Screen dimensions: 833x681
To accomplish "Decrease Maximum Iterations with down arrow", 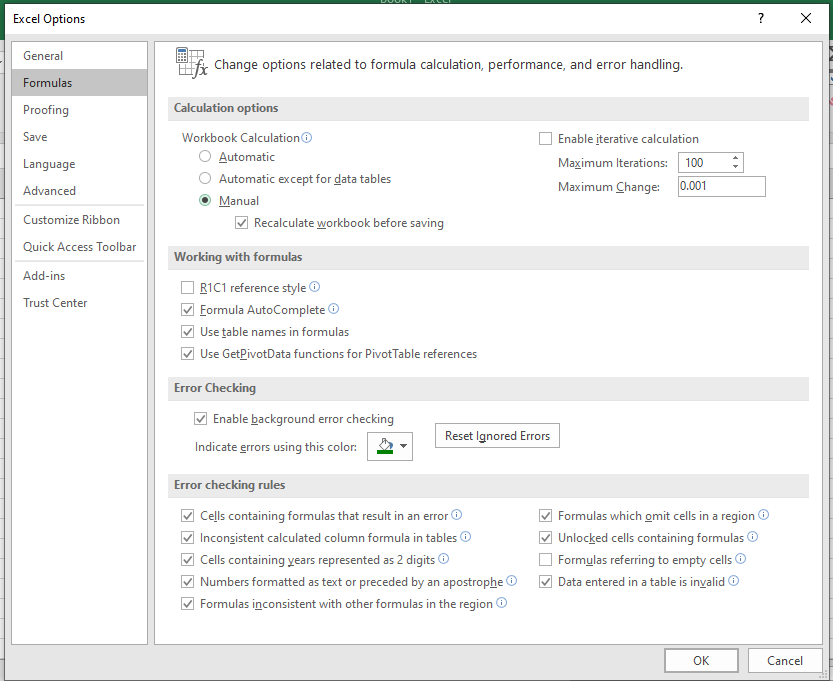I will point(736,167).
